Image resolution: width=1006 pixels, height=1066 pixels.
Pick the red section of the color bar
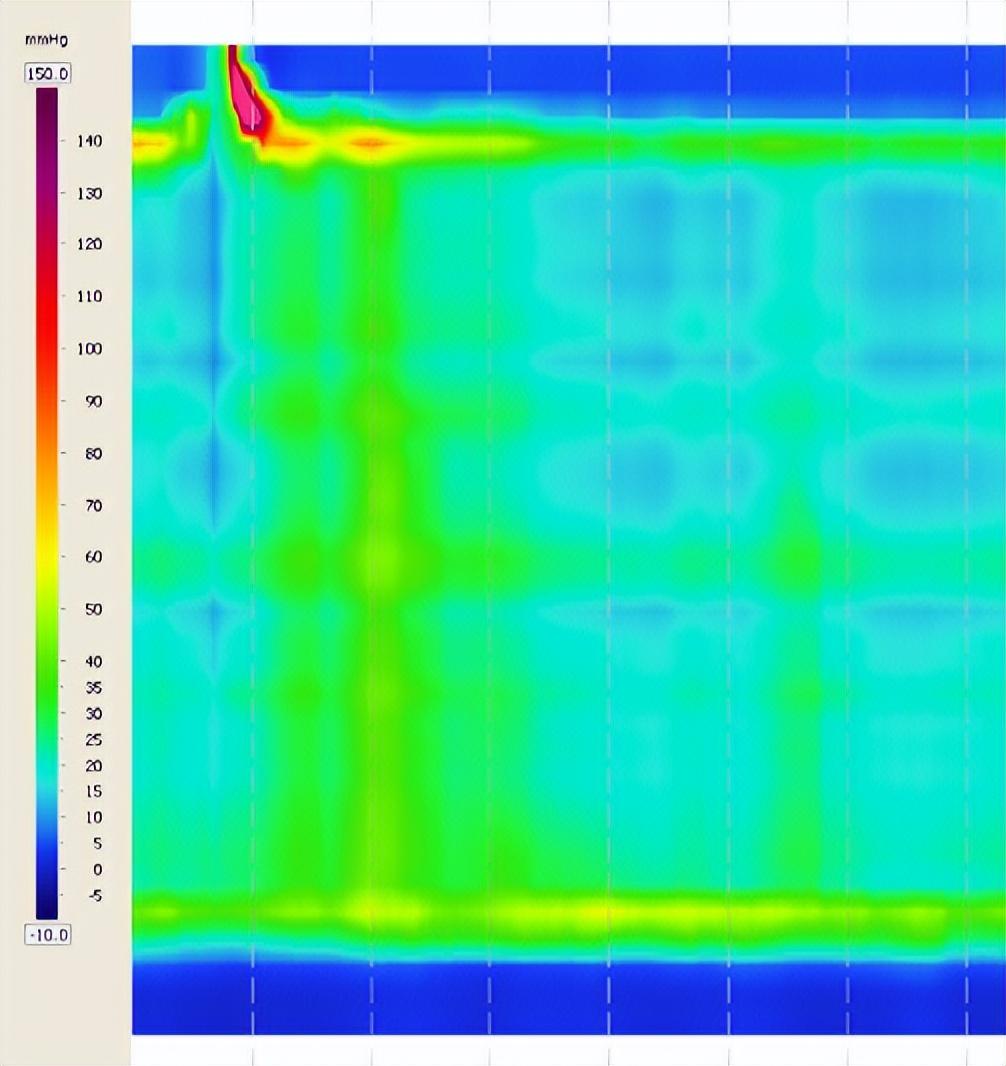pos(47,300)
